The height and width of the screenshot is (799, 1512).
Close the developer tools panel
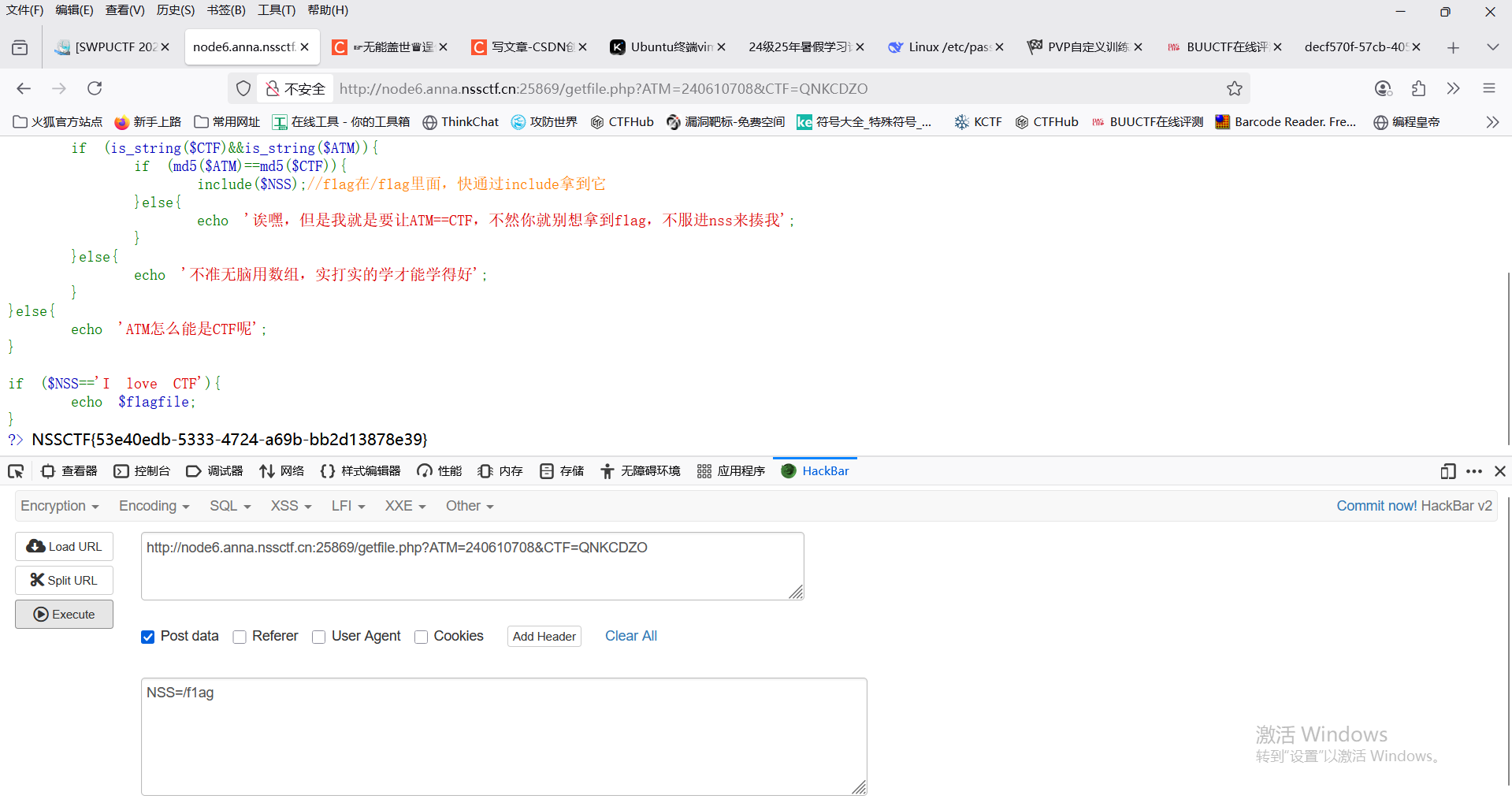coord(1499,471)
